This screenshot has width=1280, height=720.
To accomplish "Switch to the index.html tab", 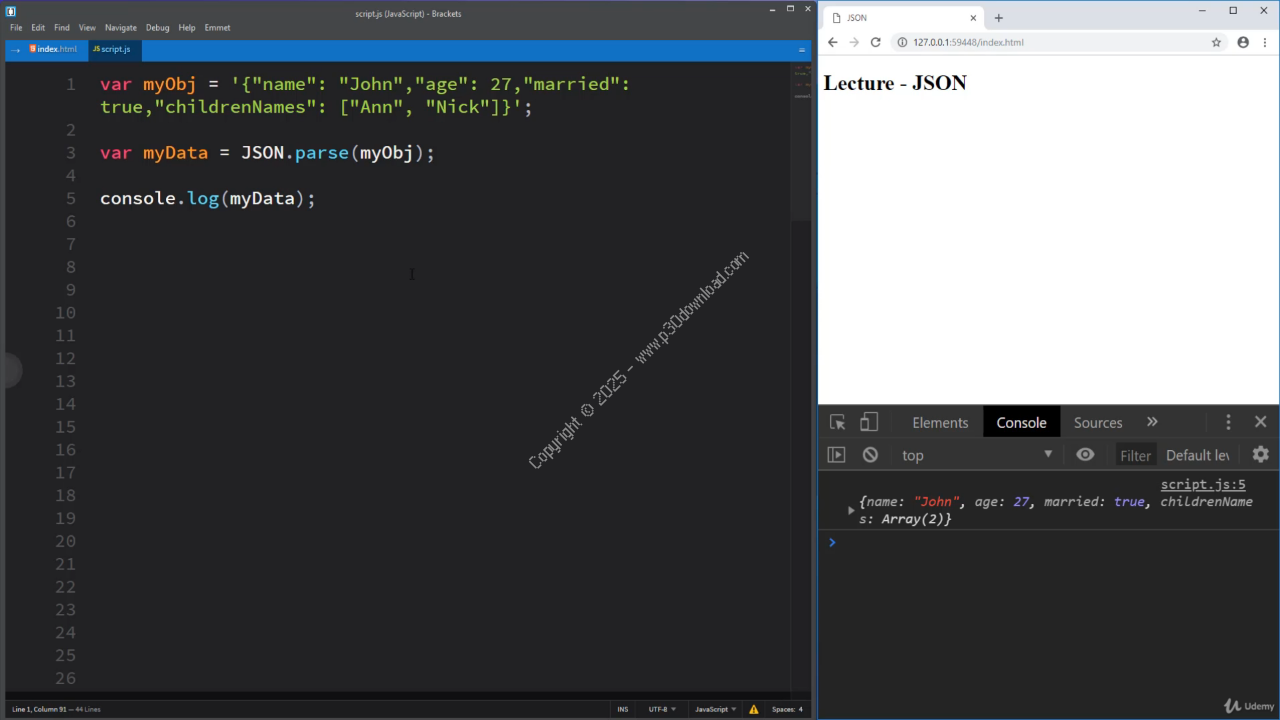I will coord(54,49).
